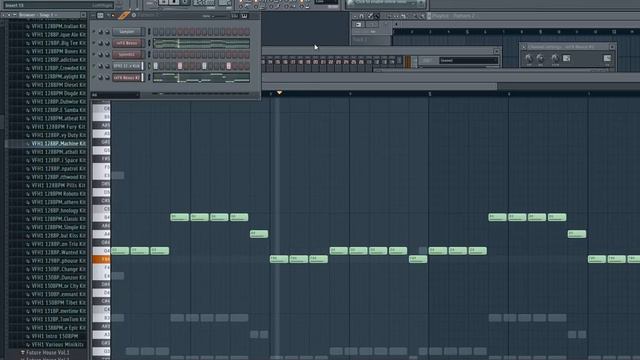640x360 pixels.
Task: Toggle the third lit step on the kick row
Action: pos(204,66)
